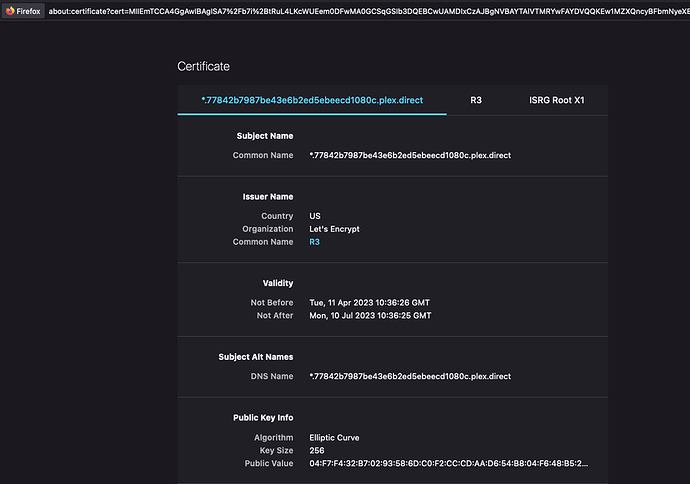Open the ISRG Root X1 tab
The width and height of the screenshot is (690, 484).
(x=558, y=100)
